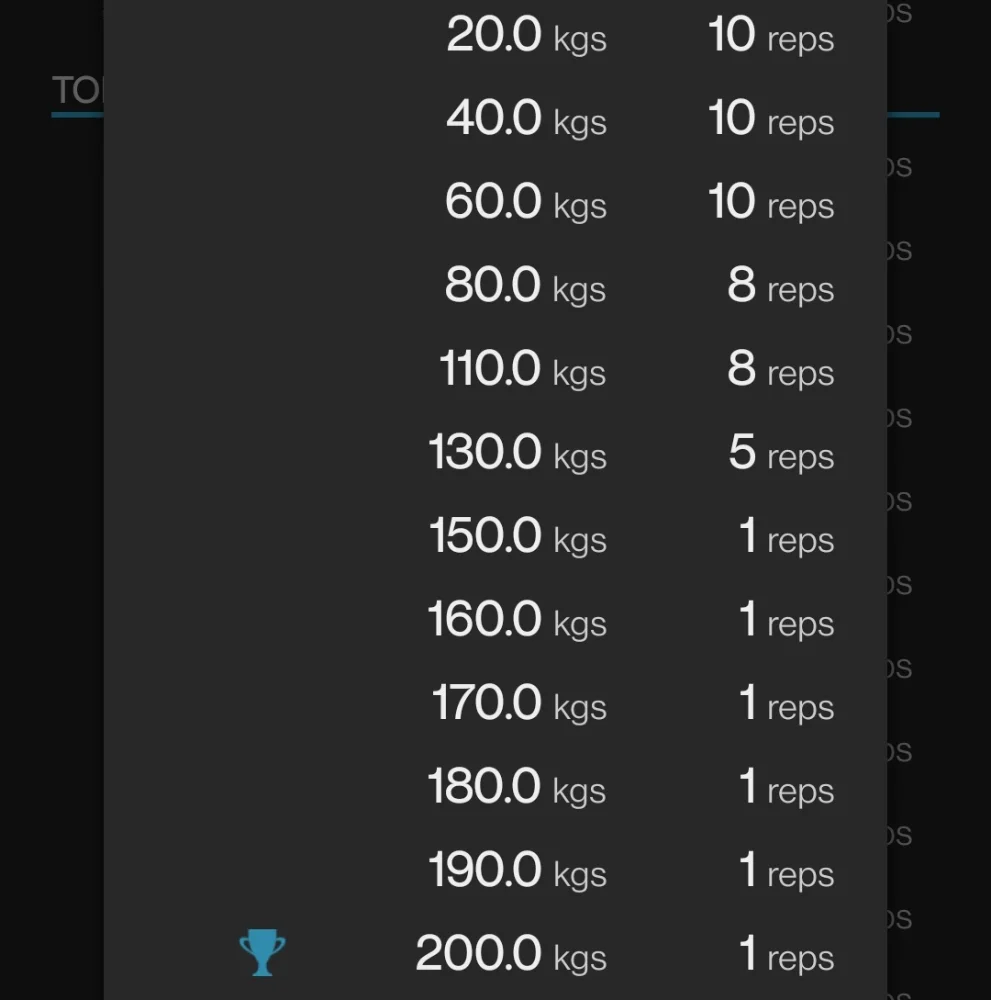Tap the 8 reps next to 110.0 kgs
The width and height of the screenshot is (991, 1000).
780,370
